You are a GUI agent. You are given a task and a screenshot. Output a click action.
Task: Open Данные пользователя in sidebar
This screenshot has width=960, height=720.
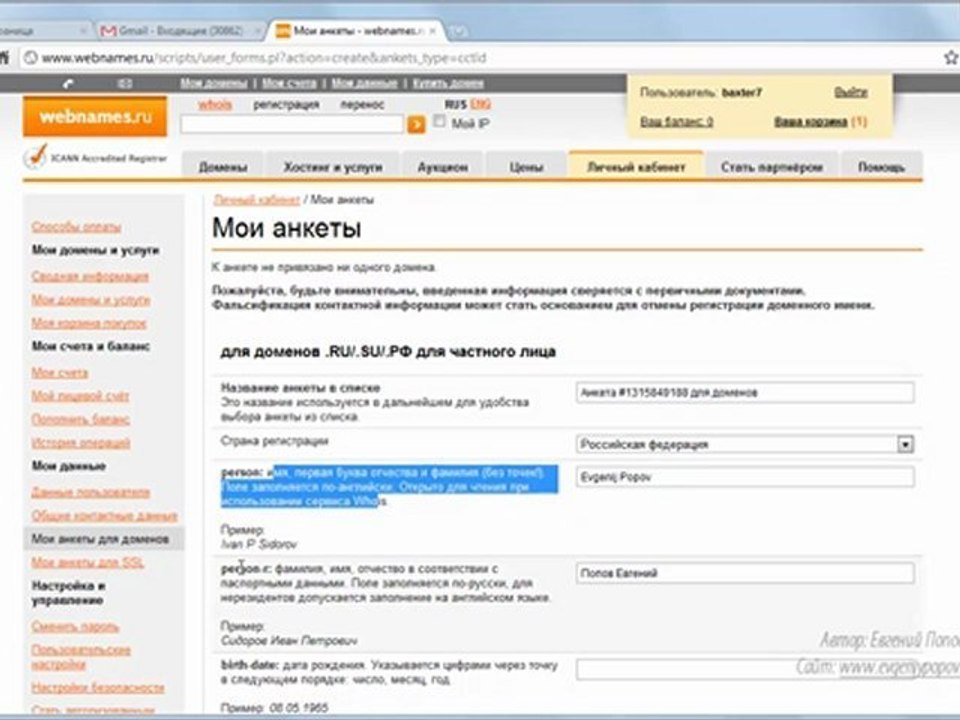91,492
